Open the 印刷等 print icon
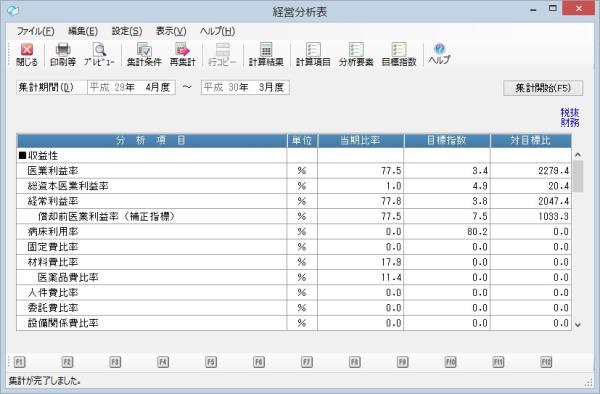This screenshot has width=600, height=394. (x=63, y=55)
